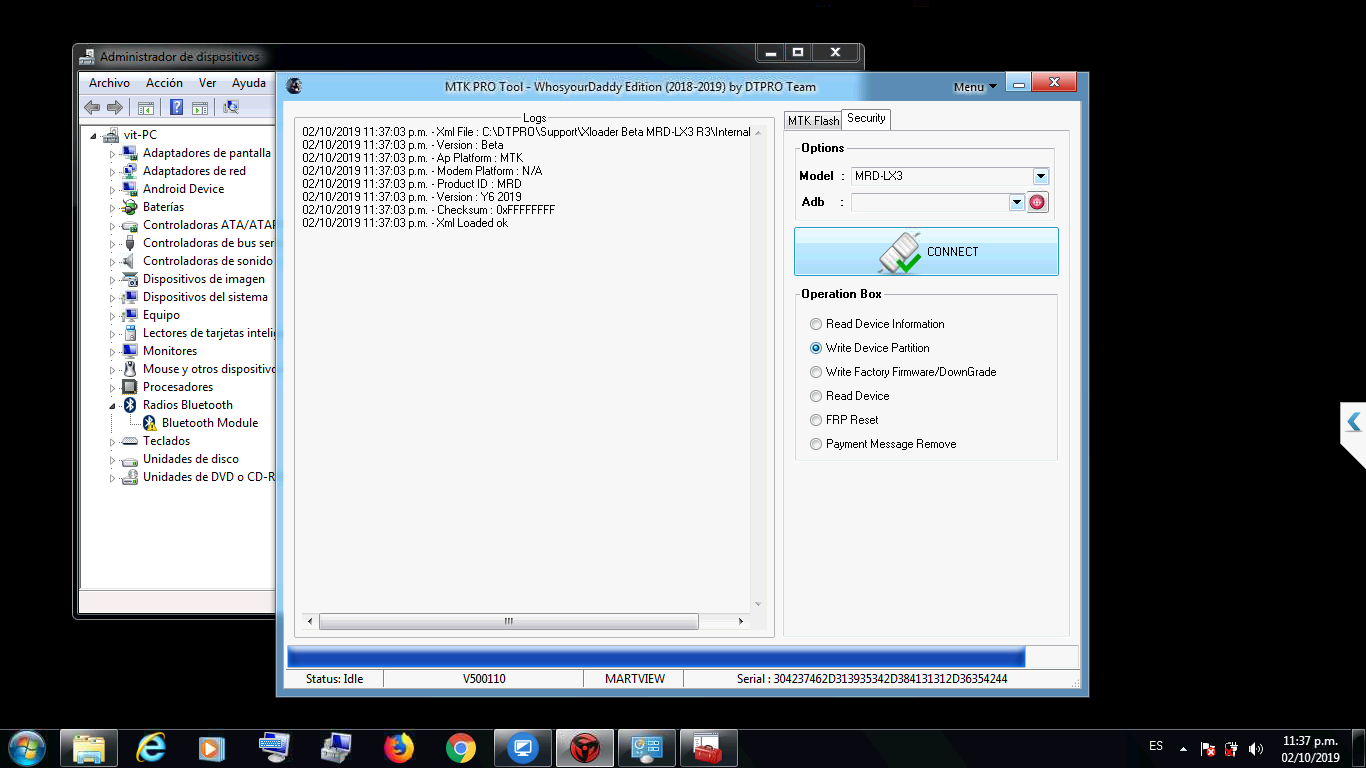Open File Explorer from taskbar
The height and width of the screenshot is (768, 1366).
(x=89, y=747)
